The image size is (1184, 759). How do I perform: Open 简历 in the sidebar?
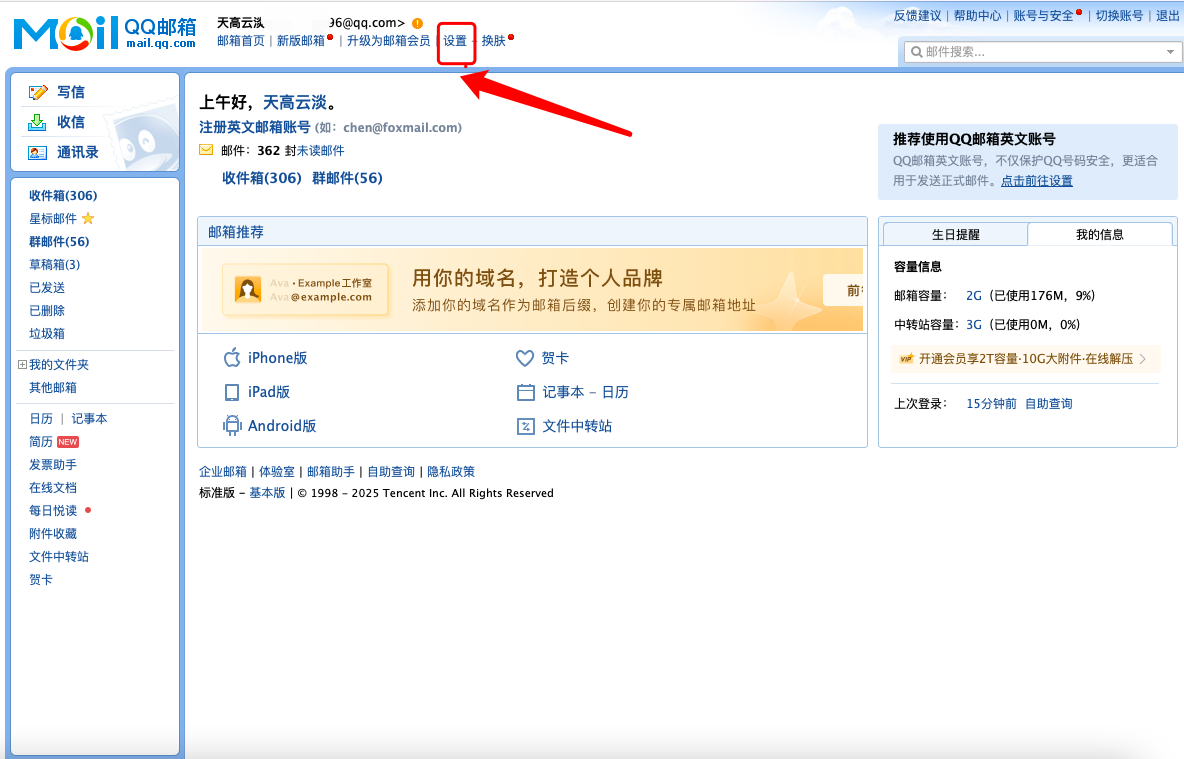(x=41, y=442)
